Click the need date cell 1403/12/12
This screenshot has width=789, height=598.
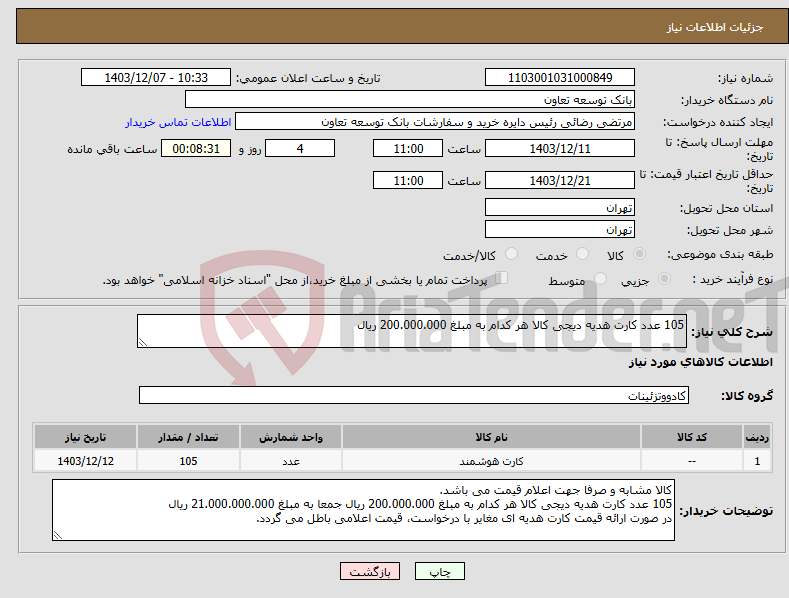coord(86,461)
